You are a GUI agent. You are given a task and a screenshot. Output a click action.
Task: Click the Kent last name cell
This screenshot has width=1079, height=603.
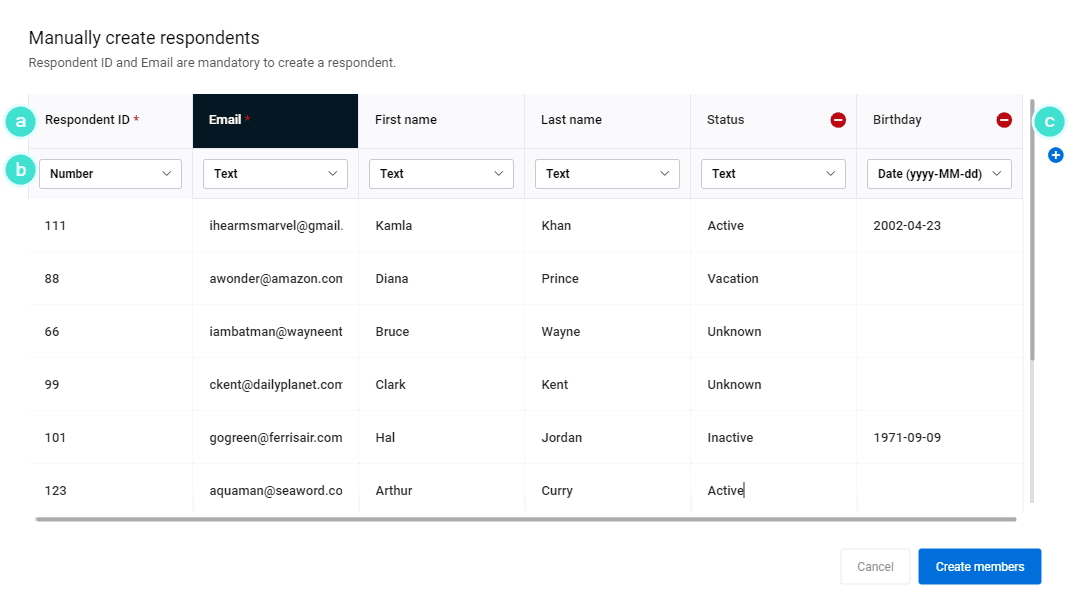pos(607,384)
